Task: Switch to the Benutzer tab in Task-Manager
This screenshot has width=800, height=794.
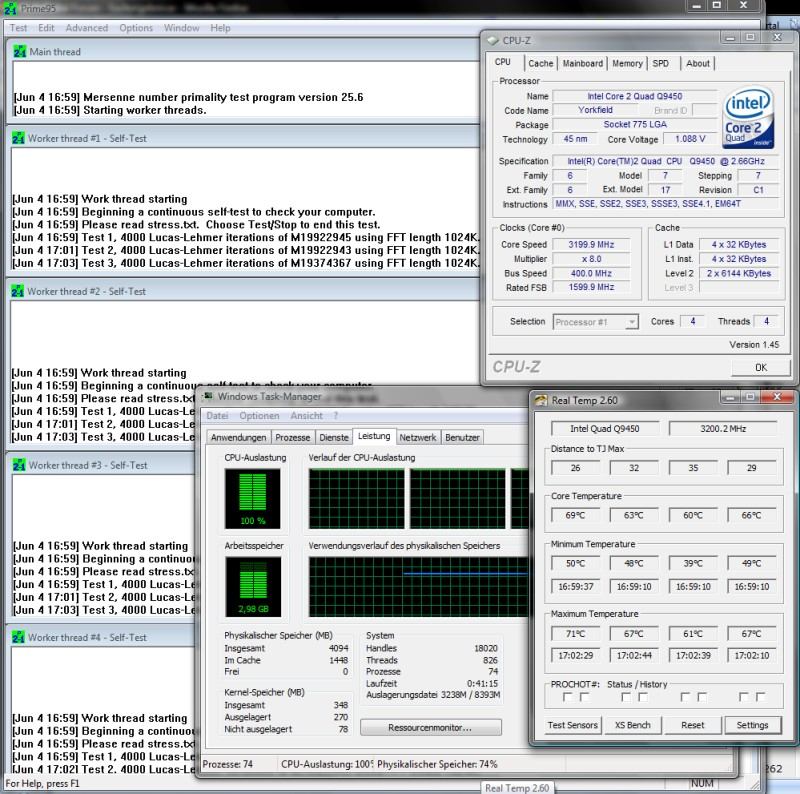Action: point(462,438)
